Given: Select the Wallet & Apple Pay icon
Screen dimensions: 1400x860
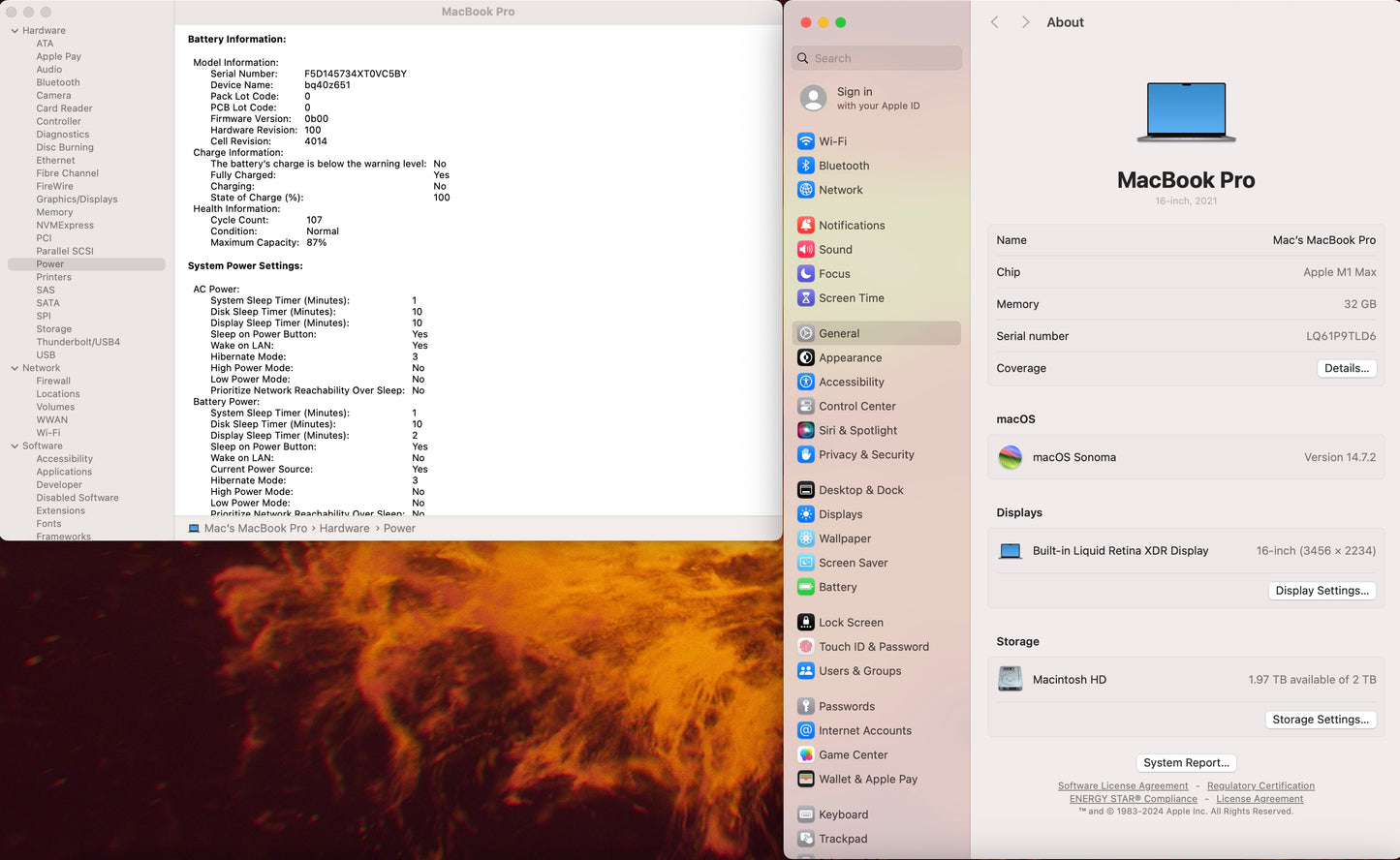Looking at the screenshot, I should tap(805, 780).
